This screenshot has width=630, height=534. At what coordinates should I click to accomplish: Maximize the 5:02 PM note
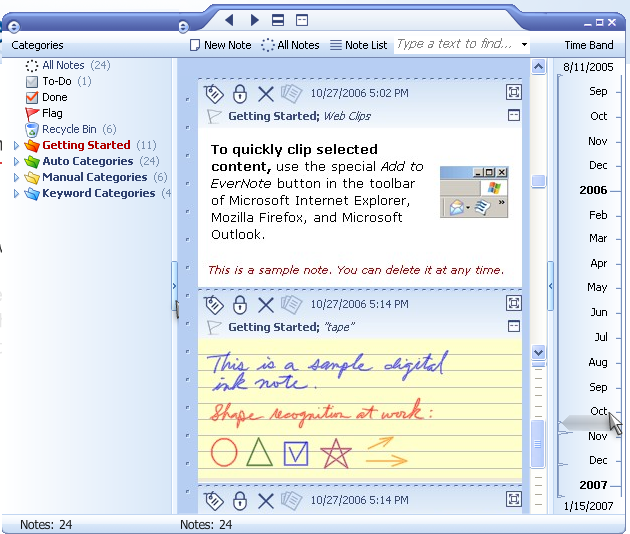click(513, 92)
